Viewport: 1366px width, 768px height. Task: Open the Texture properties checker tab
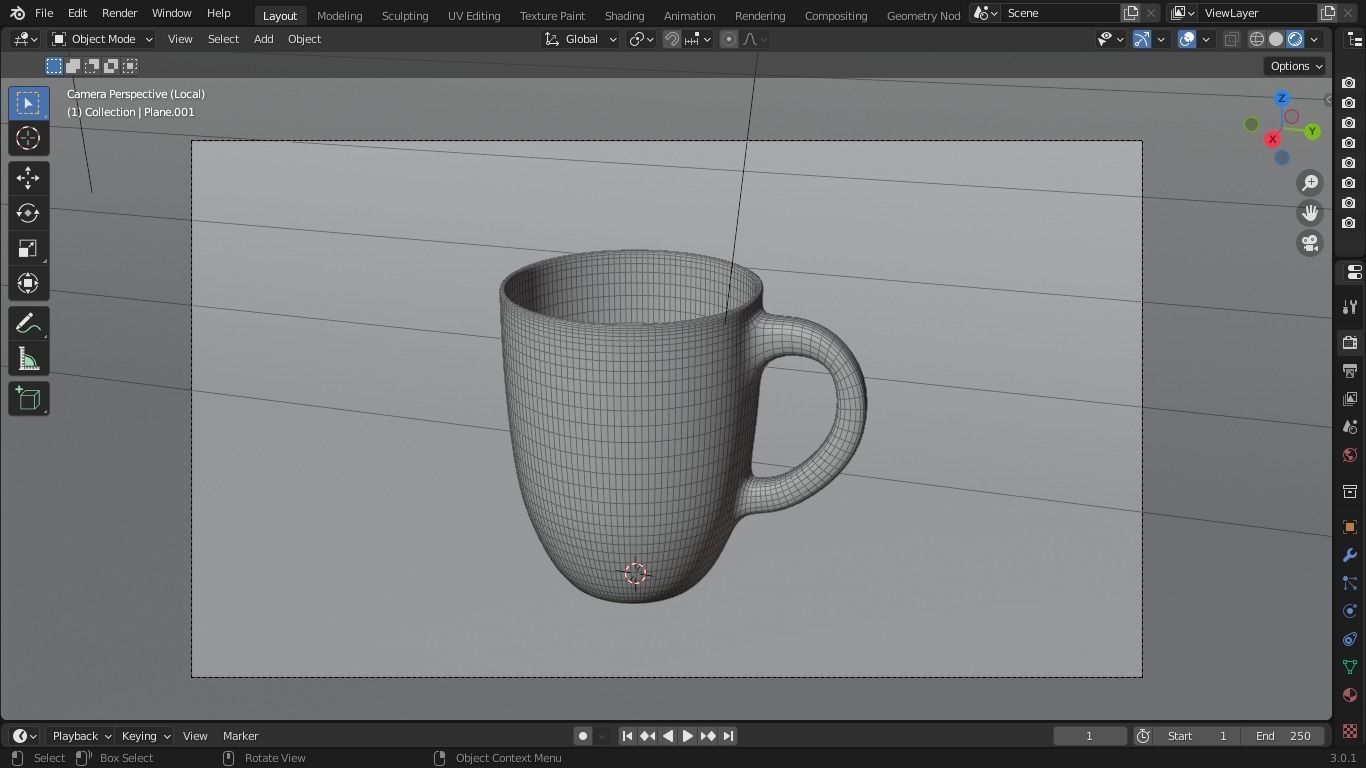click(1350, 731)
